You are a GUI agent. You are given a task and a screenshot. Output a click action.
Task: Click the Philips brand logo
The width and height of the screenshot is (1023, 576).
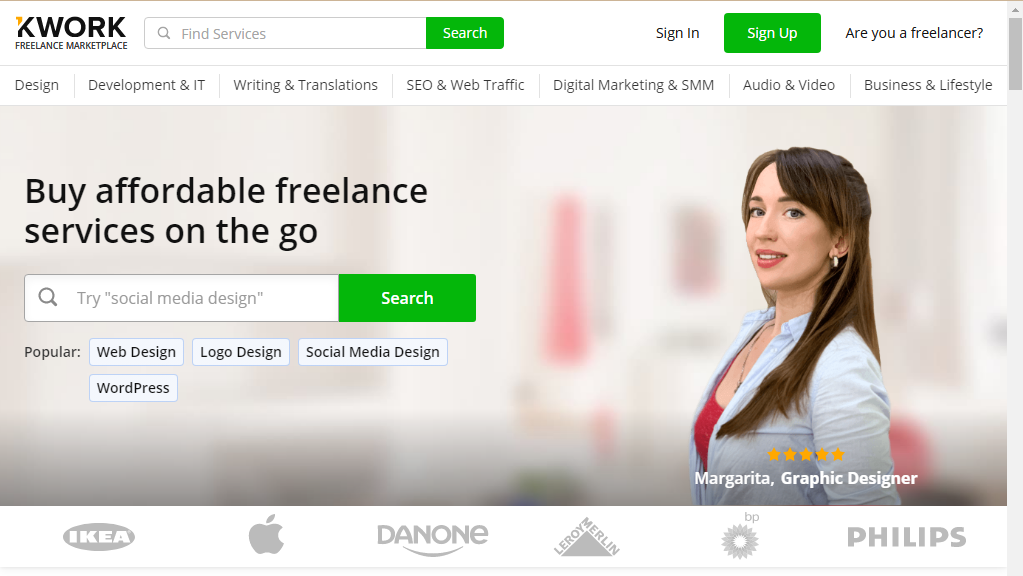coord(906,537)
